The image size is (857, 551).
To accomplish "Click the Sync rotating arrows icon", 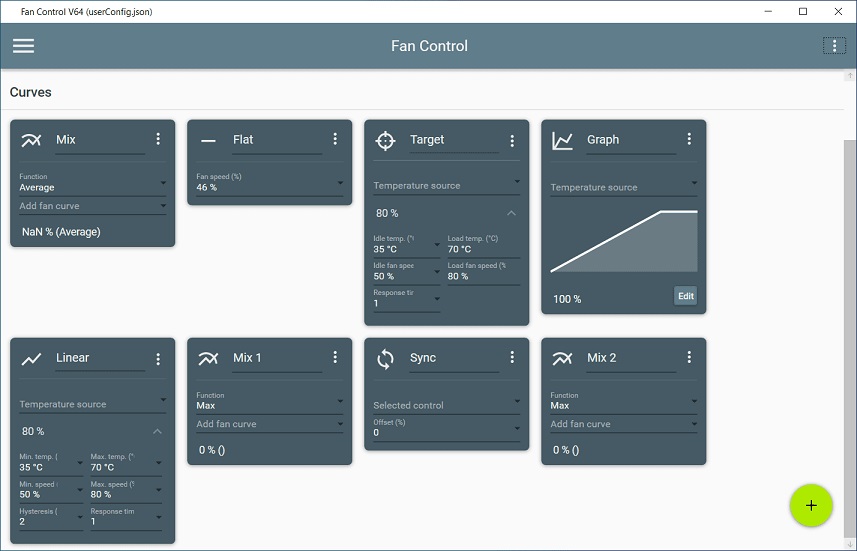I will pyautogui.click(x=385, y=359).
